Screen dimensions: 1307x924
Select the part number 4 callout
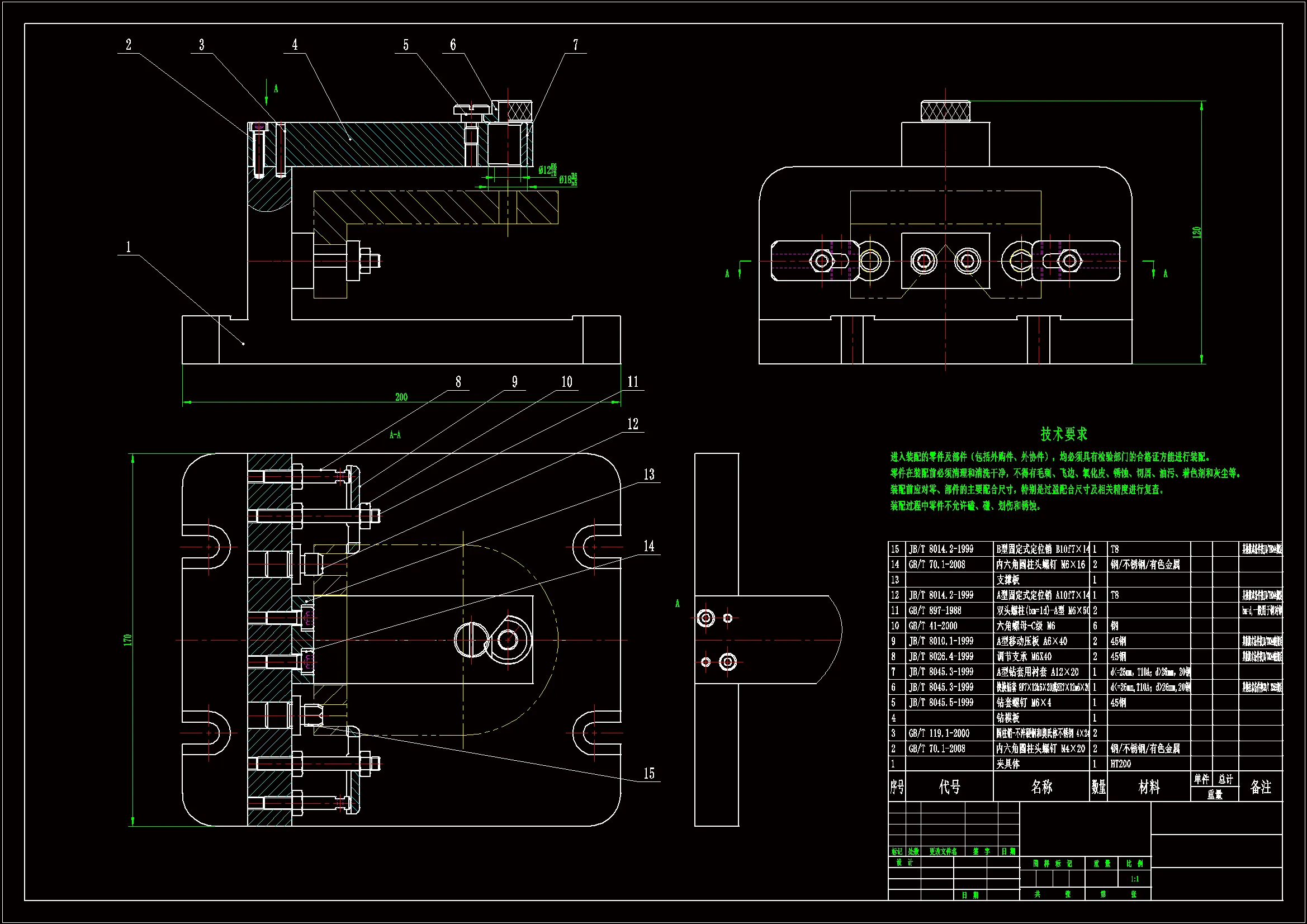(x=295, y=45)
